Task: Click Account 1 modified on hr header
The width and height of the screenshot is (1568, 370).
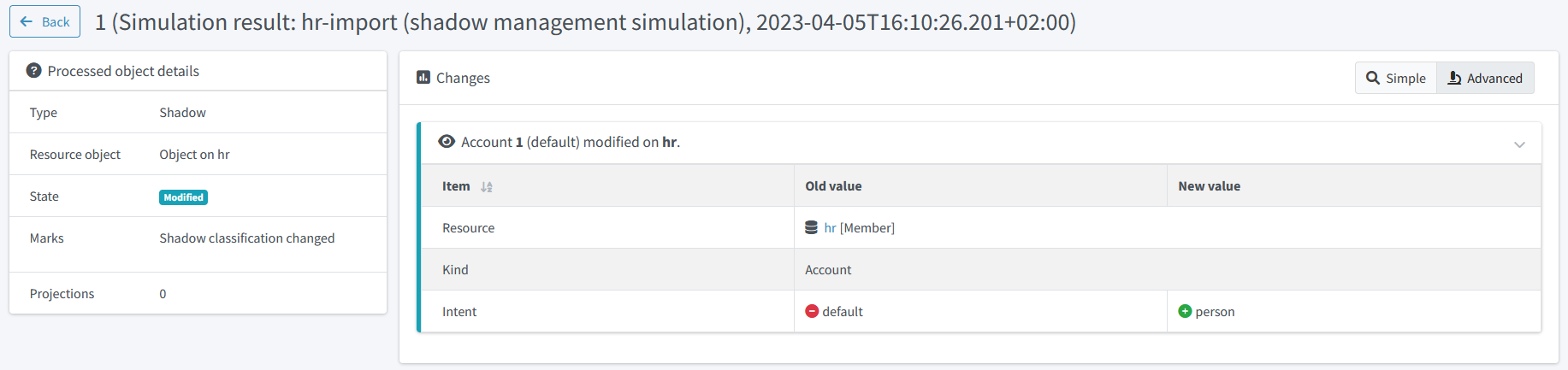Action: pyautogui.click(x=570, y=143)
